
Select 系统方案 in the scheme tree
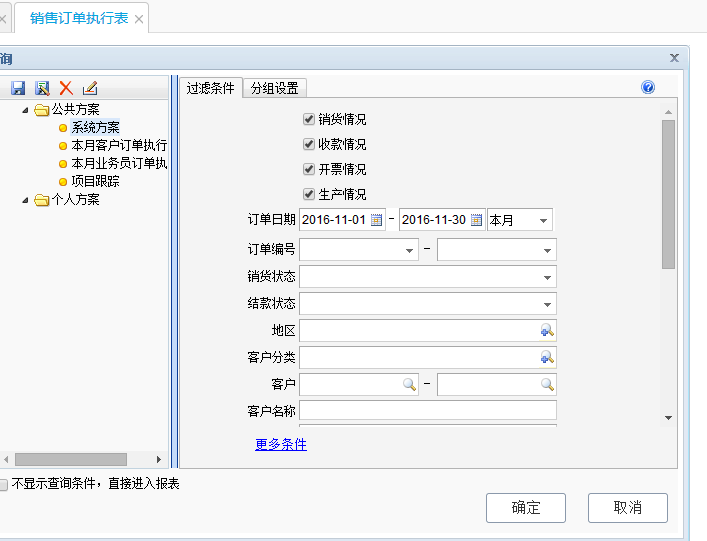pyautogui.click(x=95, y=128)
